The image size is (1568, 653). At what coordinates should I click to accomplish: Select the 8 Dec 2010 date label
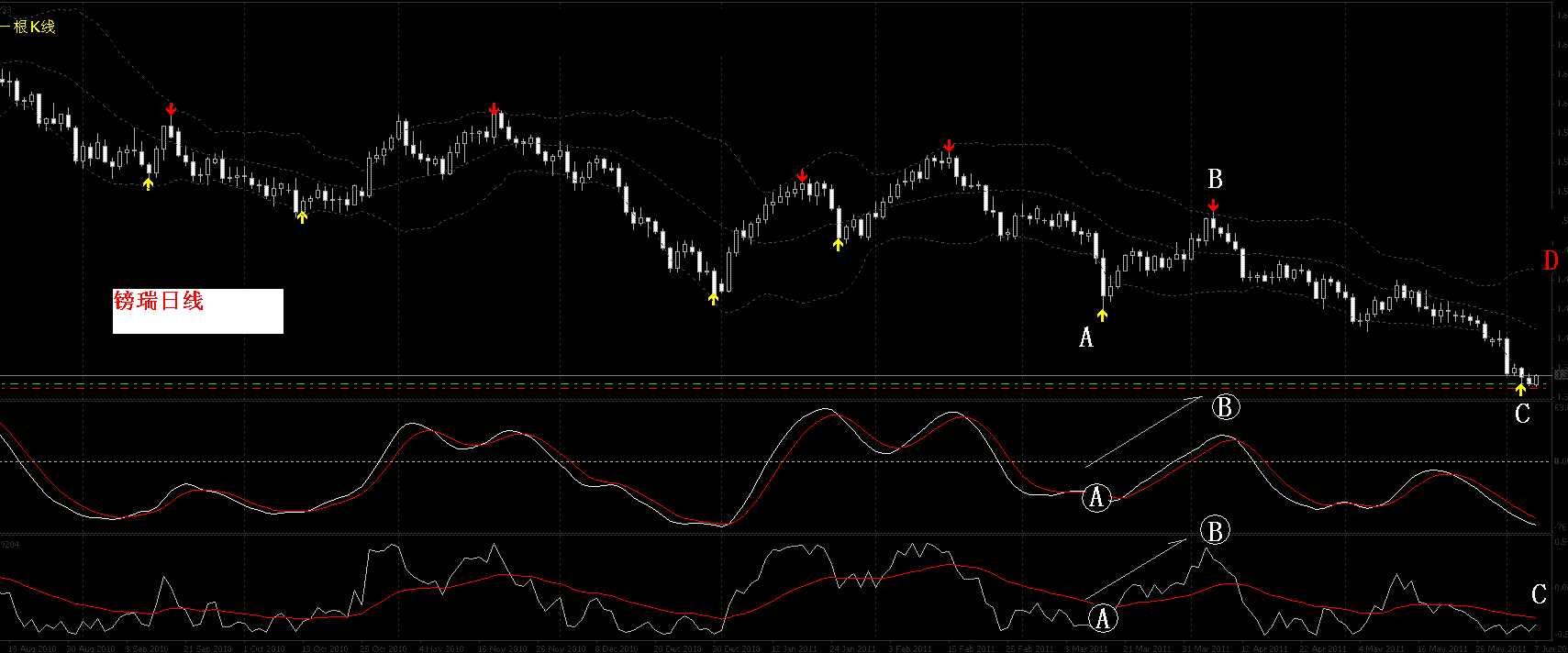[617, 648]
